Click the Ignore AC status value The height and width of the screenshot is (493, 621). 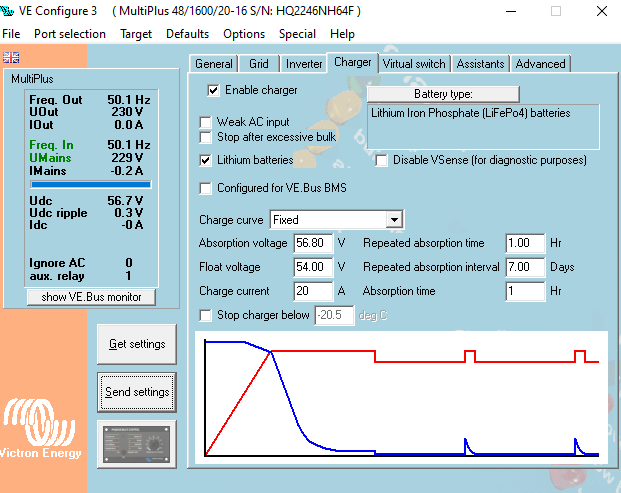[x=129, y=263]
